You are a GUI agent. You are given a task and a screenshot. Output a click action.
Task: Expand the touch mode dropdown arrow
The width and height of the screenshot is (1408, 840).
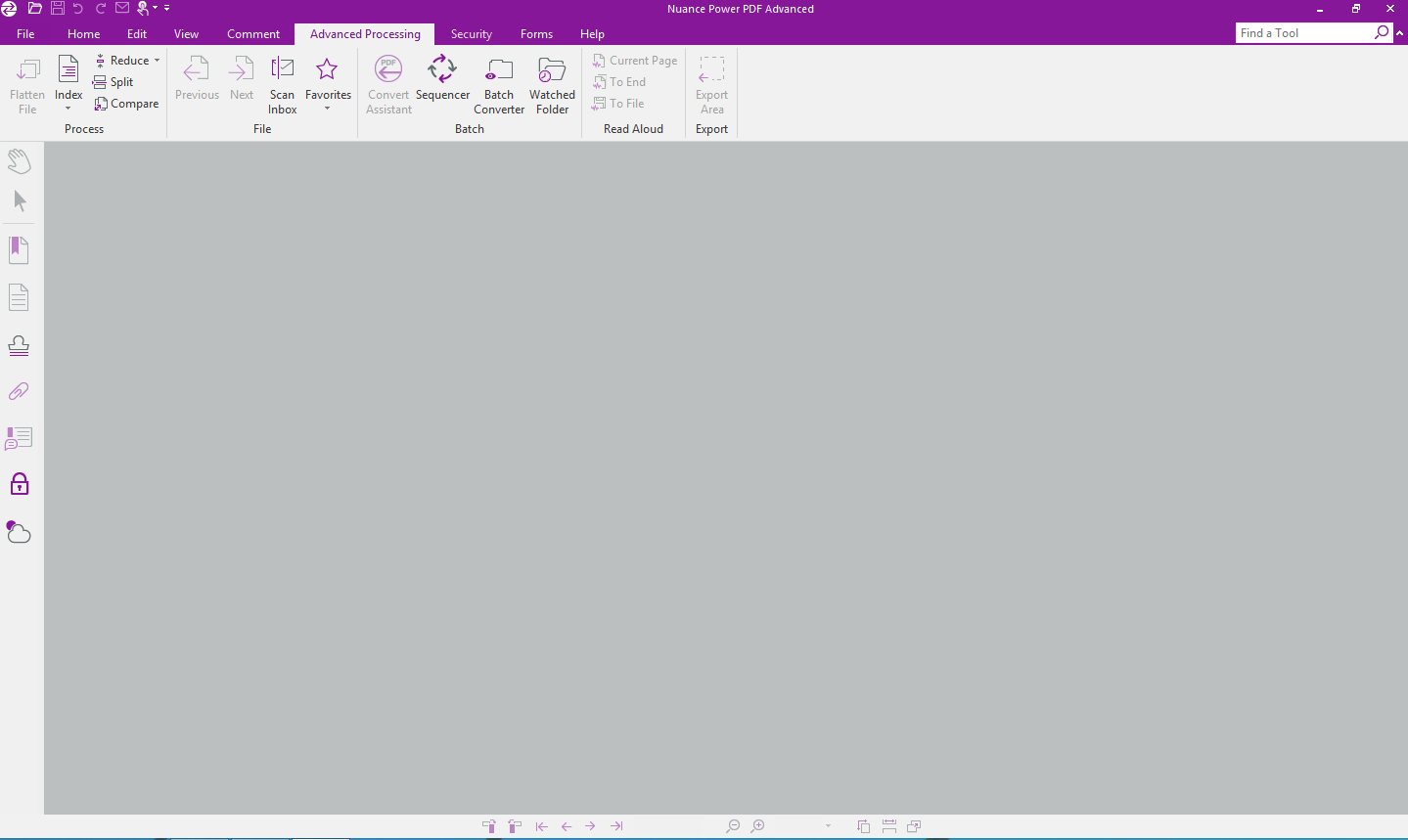[155, 8]
